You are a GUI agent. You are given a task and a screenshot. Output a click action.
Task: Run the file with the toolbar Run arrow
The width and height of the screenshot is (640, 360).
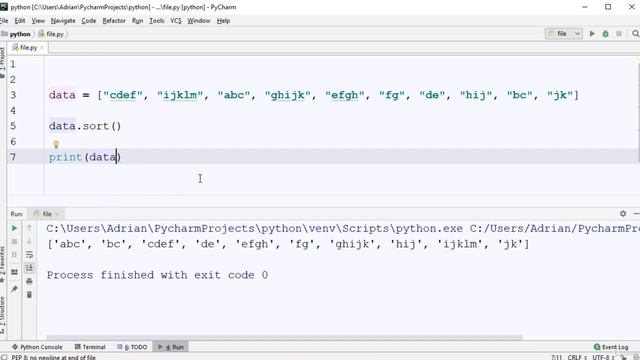point(592,34)
